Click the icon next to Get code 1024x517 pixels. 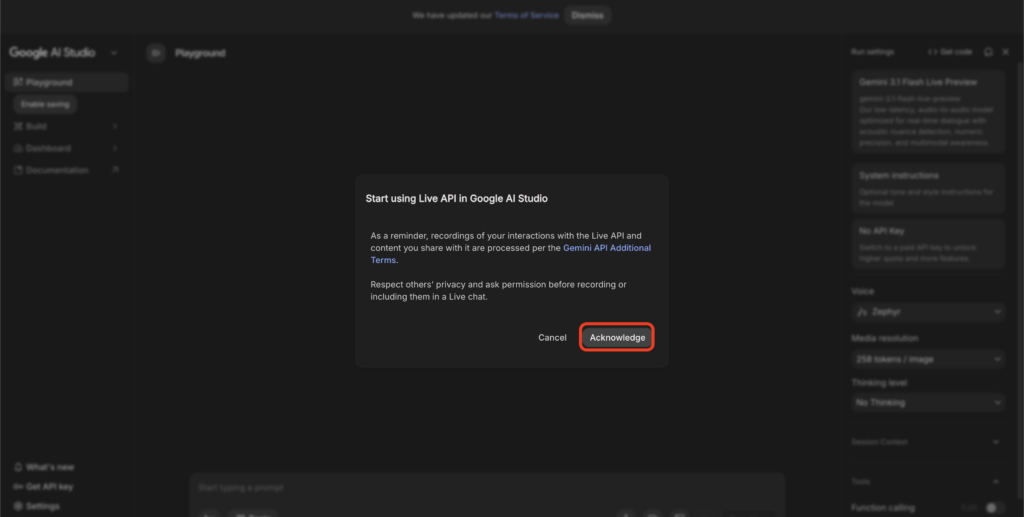989,52
